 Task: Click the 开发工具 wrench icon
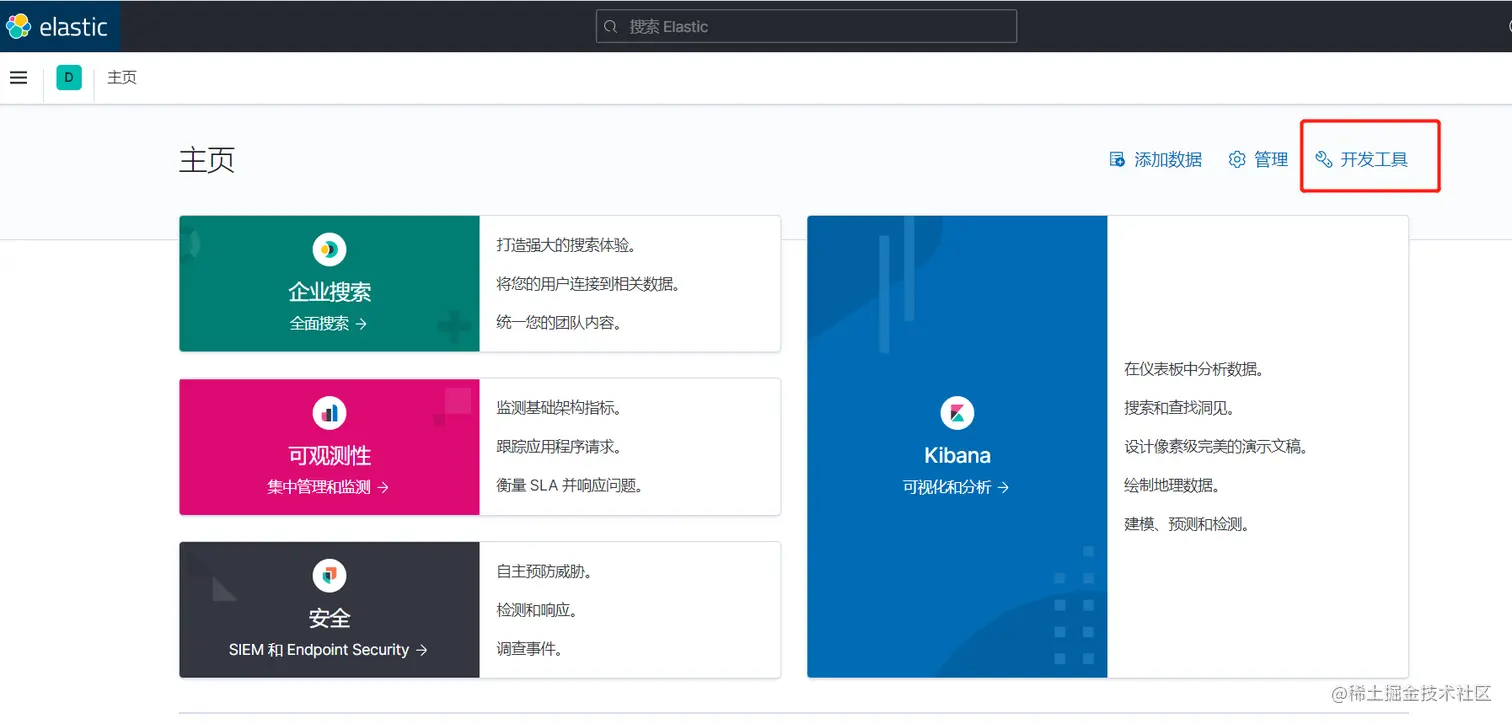(1324, 159)
